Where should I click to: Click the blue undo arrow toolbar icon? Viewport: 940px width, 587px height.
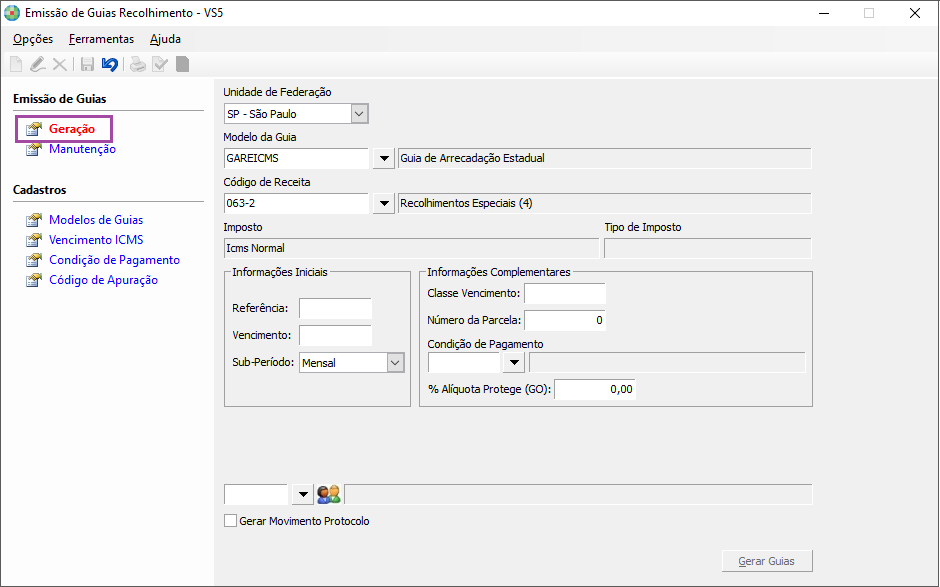point(110,64)
